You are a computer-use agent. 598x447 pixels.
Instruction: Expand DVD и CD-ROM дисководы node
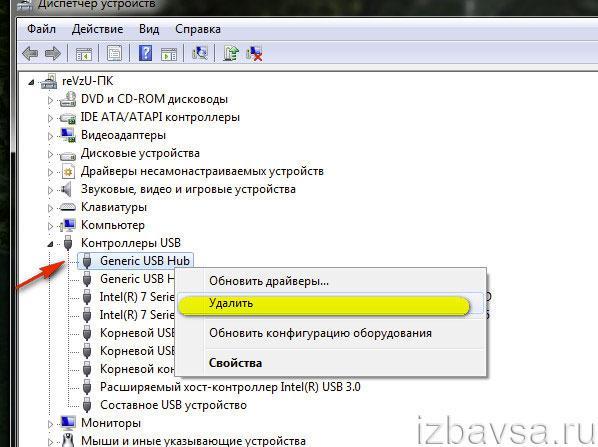pos(50,100)
